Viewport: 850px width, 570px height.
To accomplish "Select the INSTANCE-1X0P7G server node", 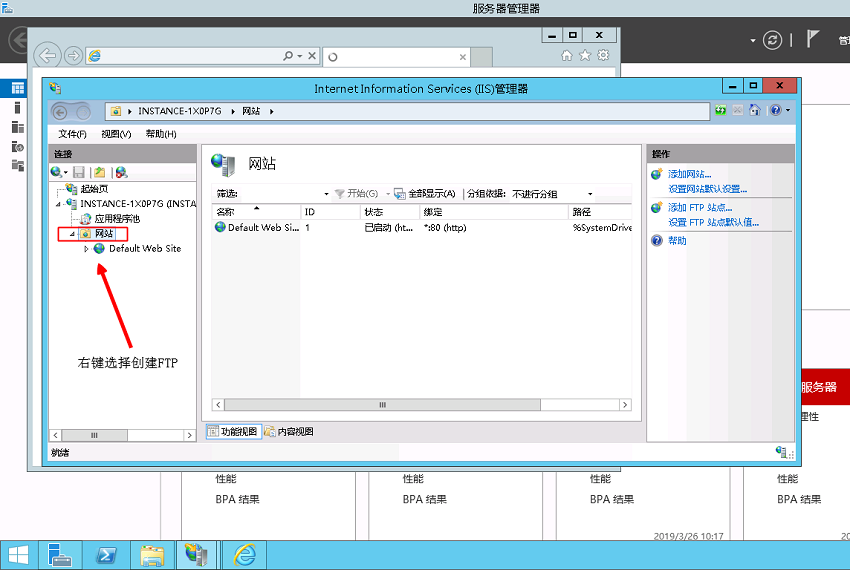I will point(138,203).
